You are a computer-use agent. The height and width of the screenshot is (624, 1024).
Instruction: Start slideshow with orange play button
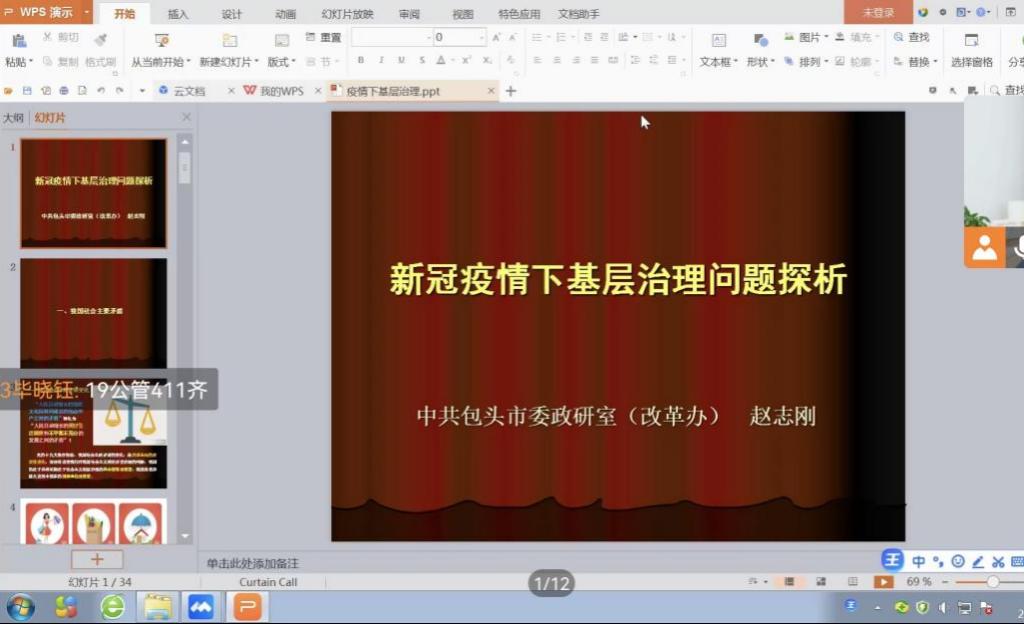883,581
